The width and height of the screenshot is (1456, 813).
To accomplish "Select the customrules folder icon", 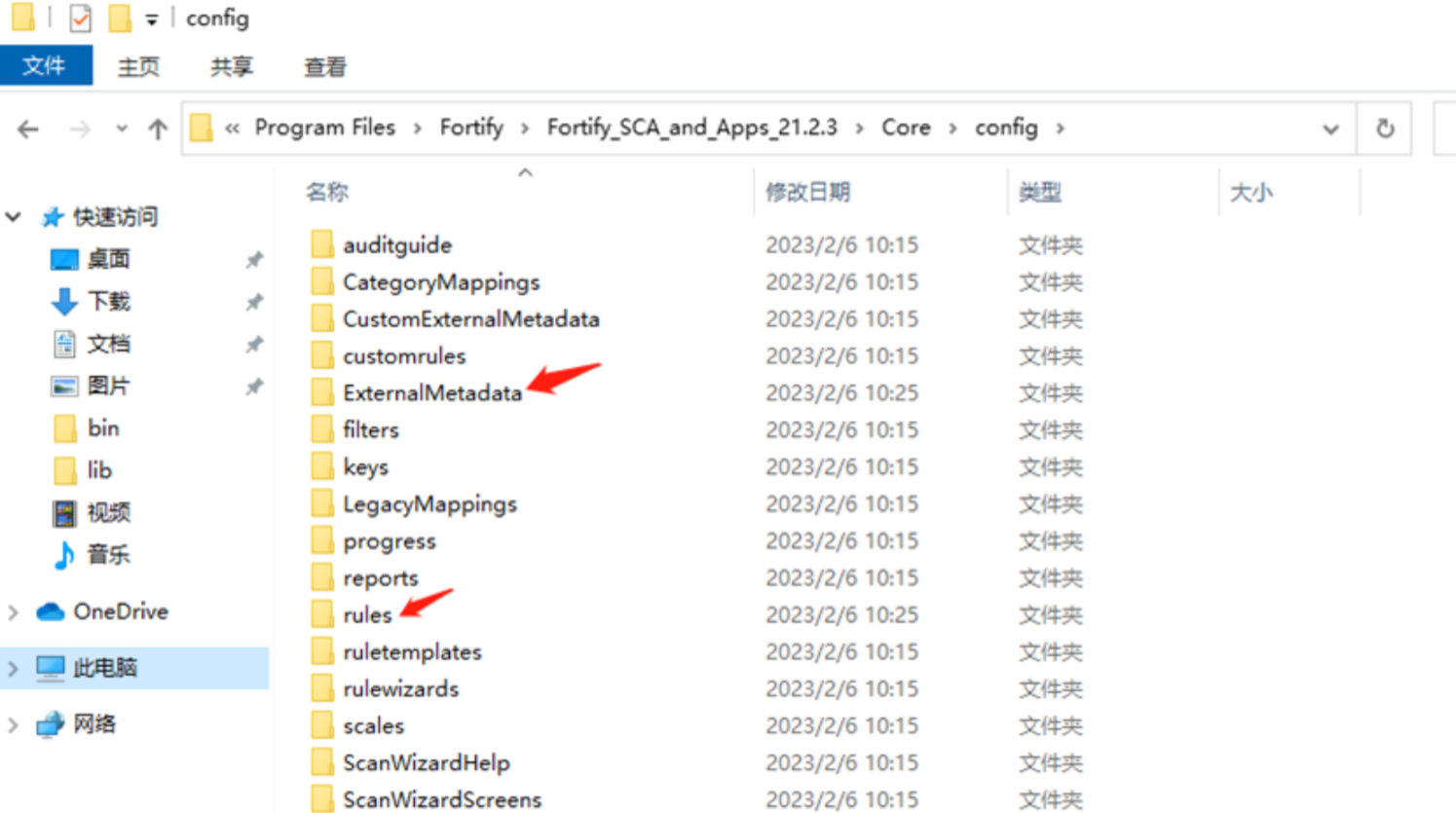I will [x=322, y=355].
